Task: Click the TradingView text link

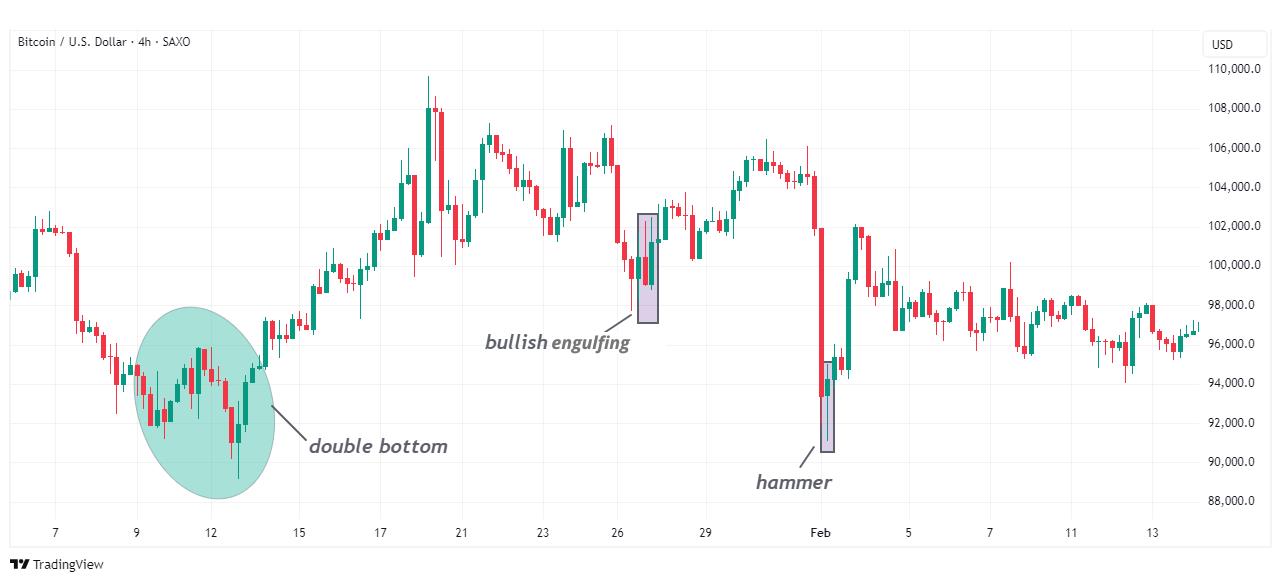Action: point(68,565)
